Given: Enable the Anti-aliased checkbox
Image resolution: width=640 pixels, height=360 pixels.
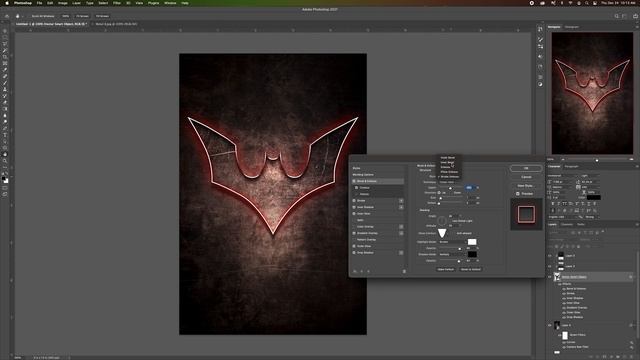Looking at the screenshot, I should 454,233.
